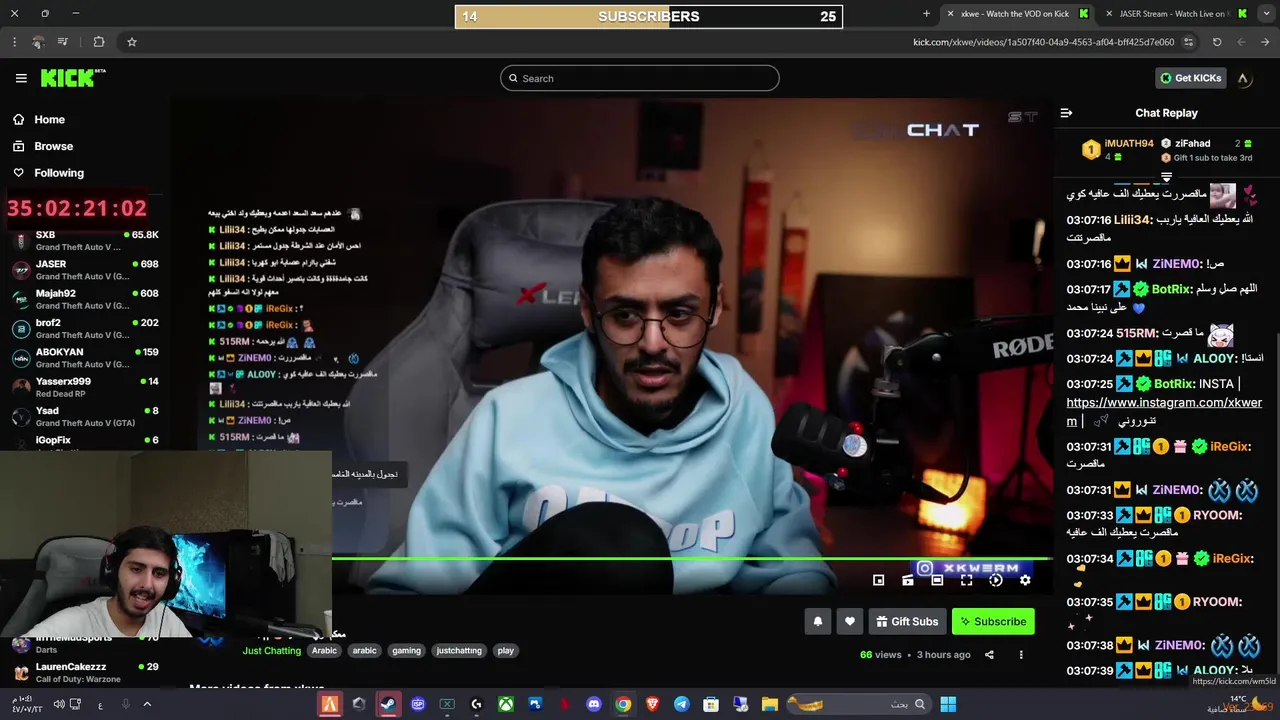Image resolution: width=1280 pixels, height=720 pixels.
Task: Open the three-dot more options below video
Action: pos(1021,655)
